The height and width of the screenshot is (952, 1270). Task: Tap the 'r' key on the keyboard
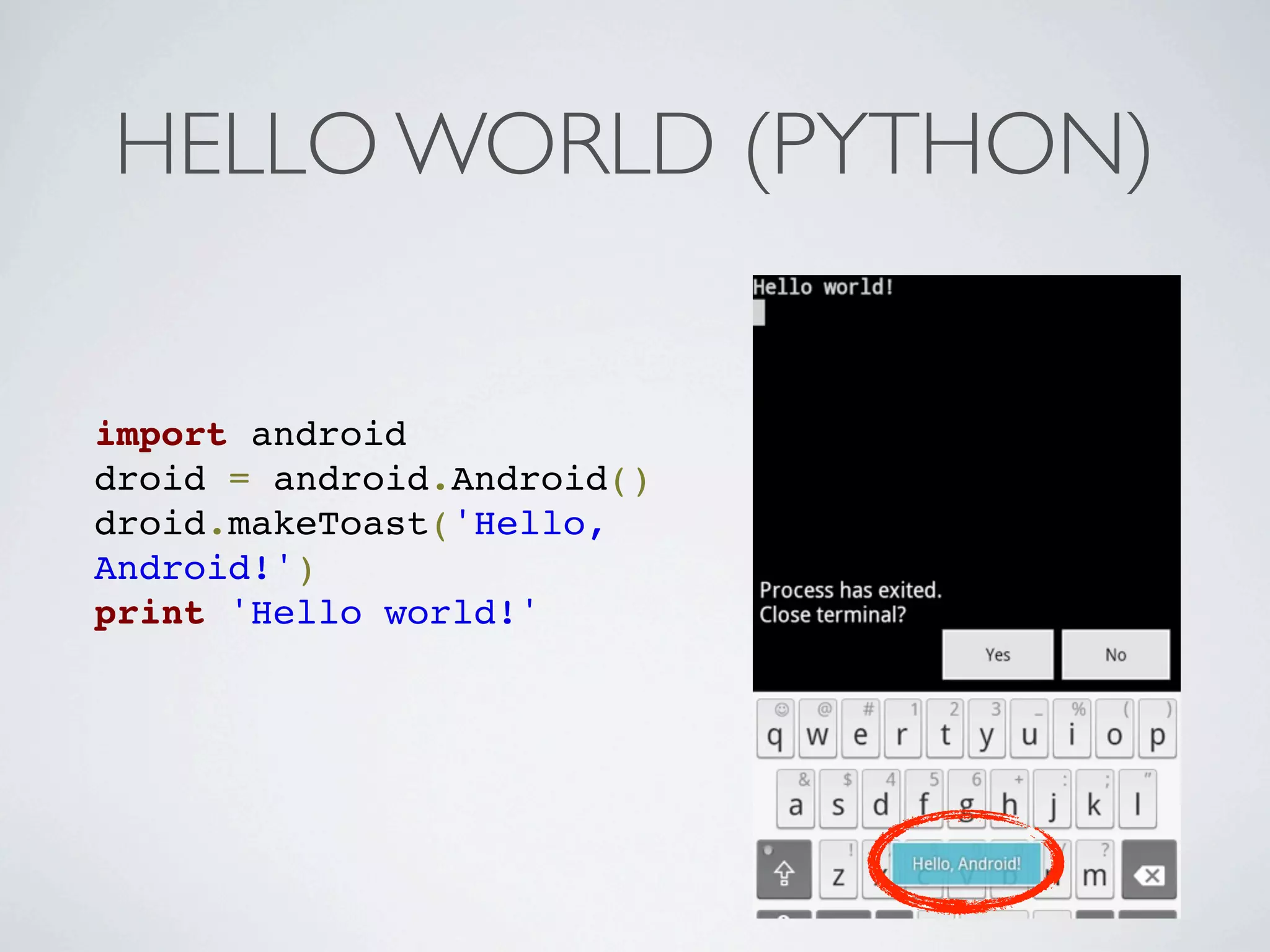(x=902, y=729)
